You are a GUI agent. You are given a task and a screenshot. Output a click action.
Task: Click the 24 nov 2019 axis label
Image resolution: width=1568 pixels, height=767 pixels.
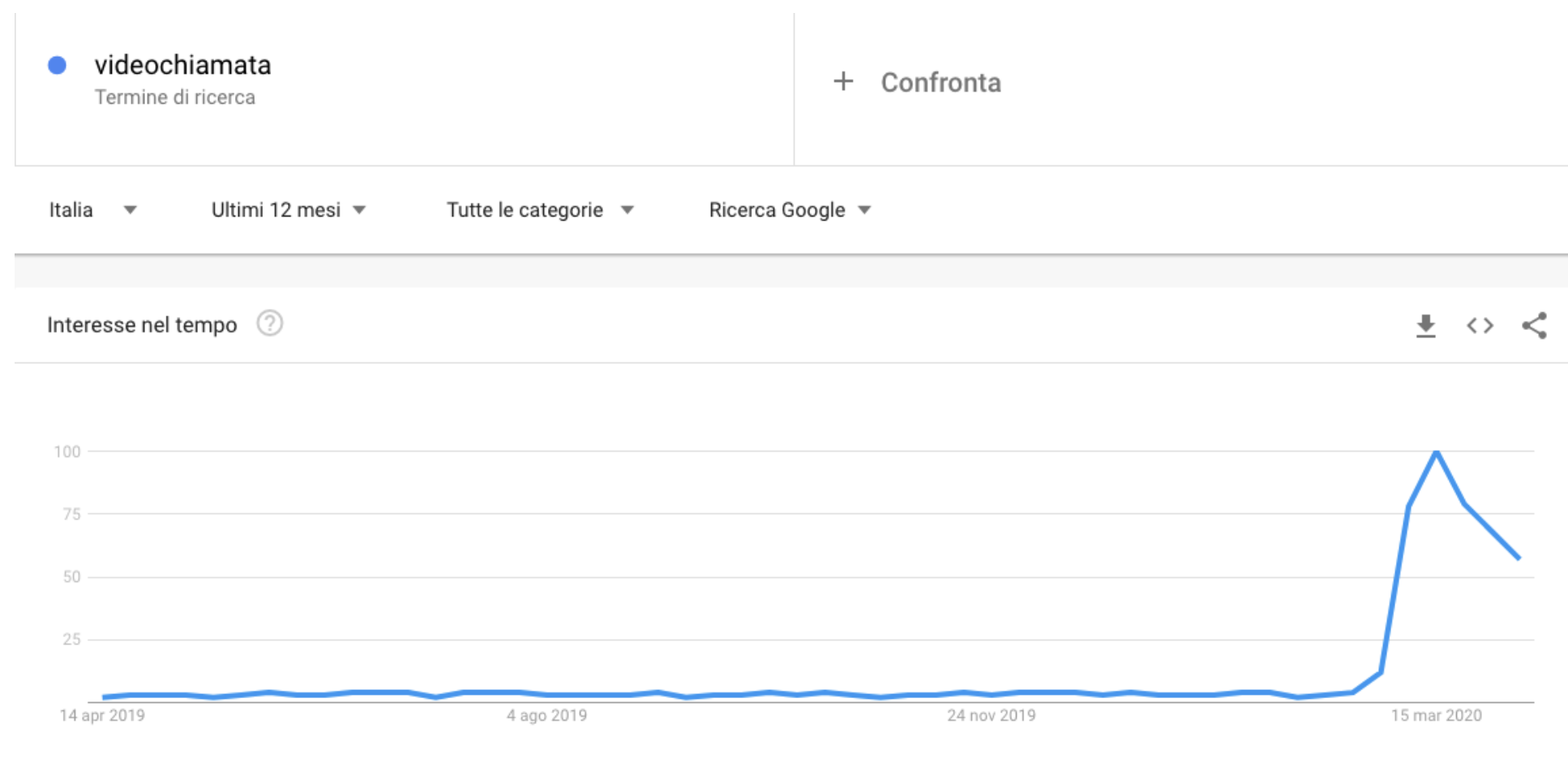[991, 716]
